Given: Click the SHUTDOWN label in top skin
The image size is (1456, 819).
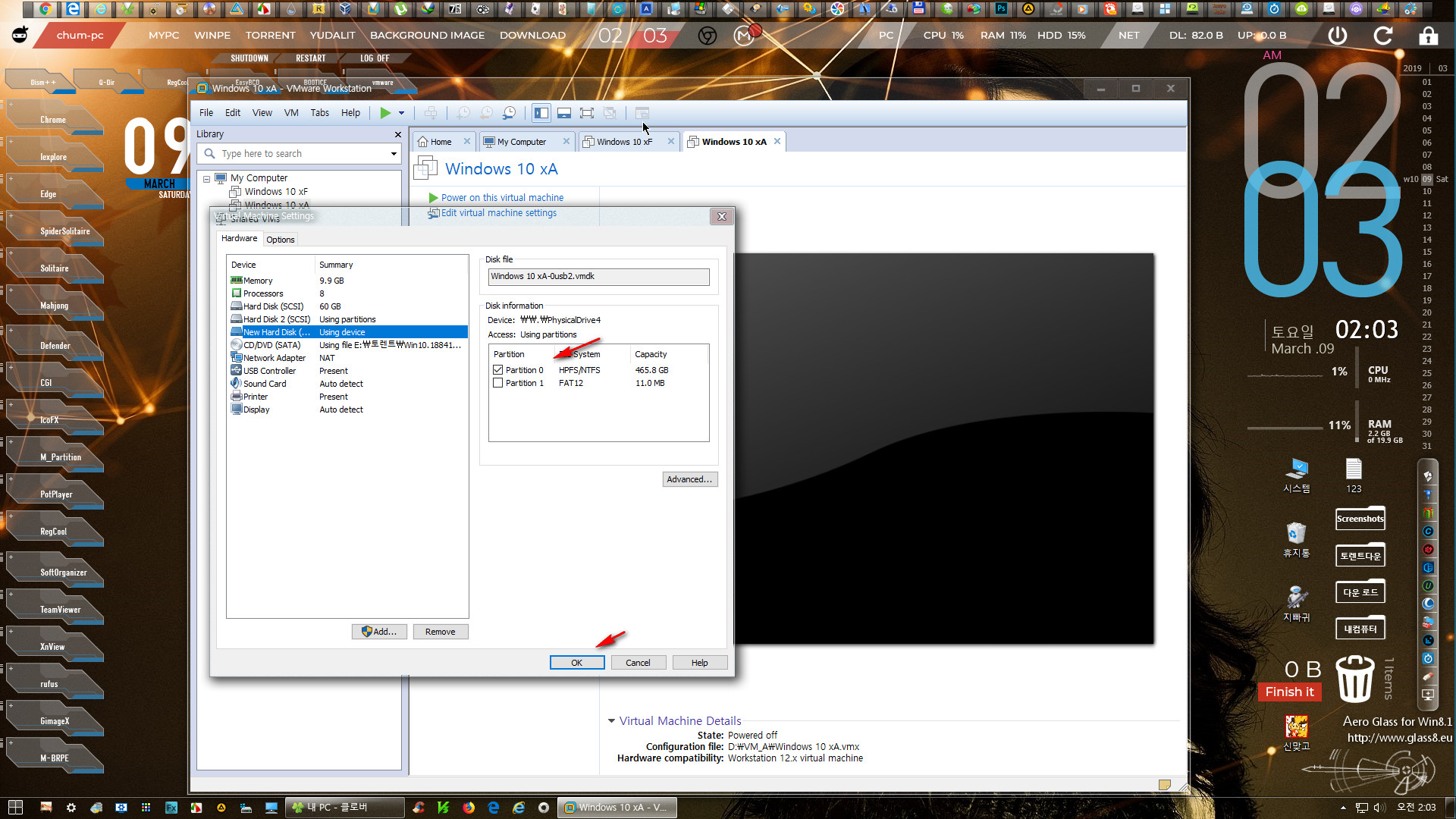Looking at the screenshot, I should [249, 58].
